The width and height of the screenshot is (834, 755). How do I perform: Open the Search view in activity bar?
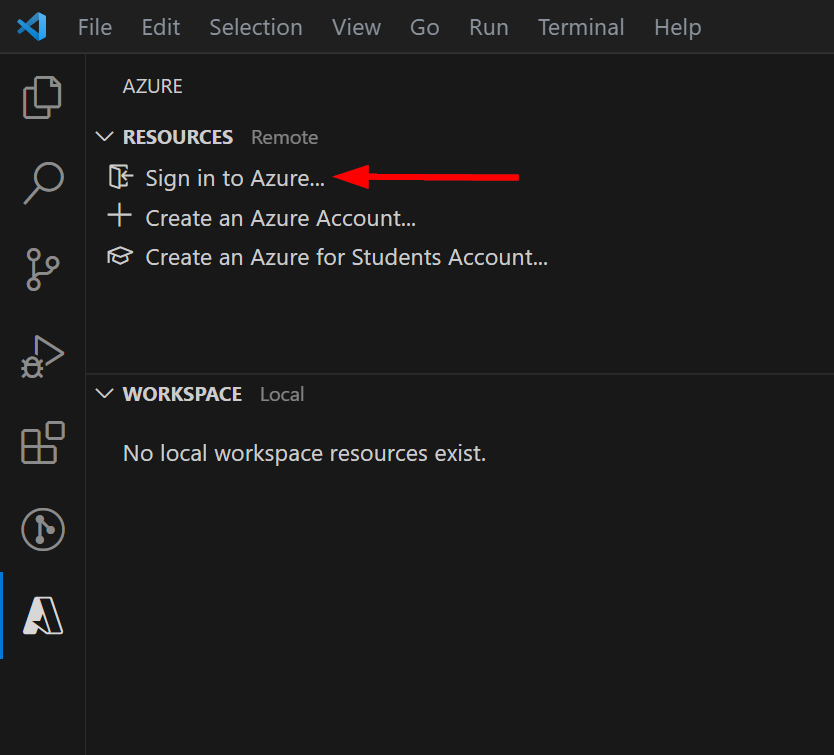[x=43, y=183]
